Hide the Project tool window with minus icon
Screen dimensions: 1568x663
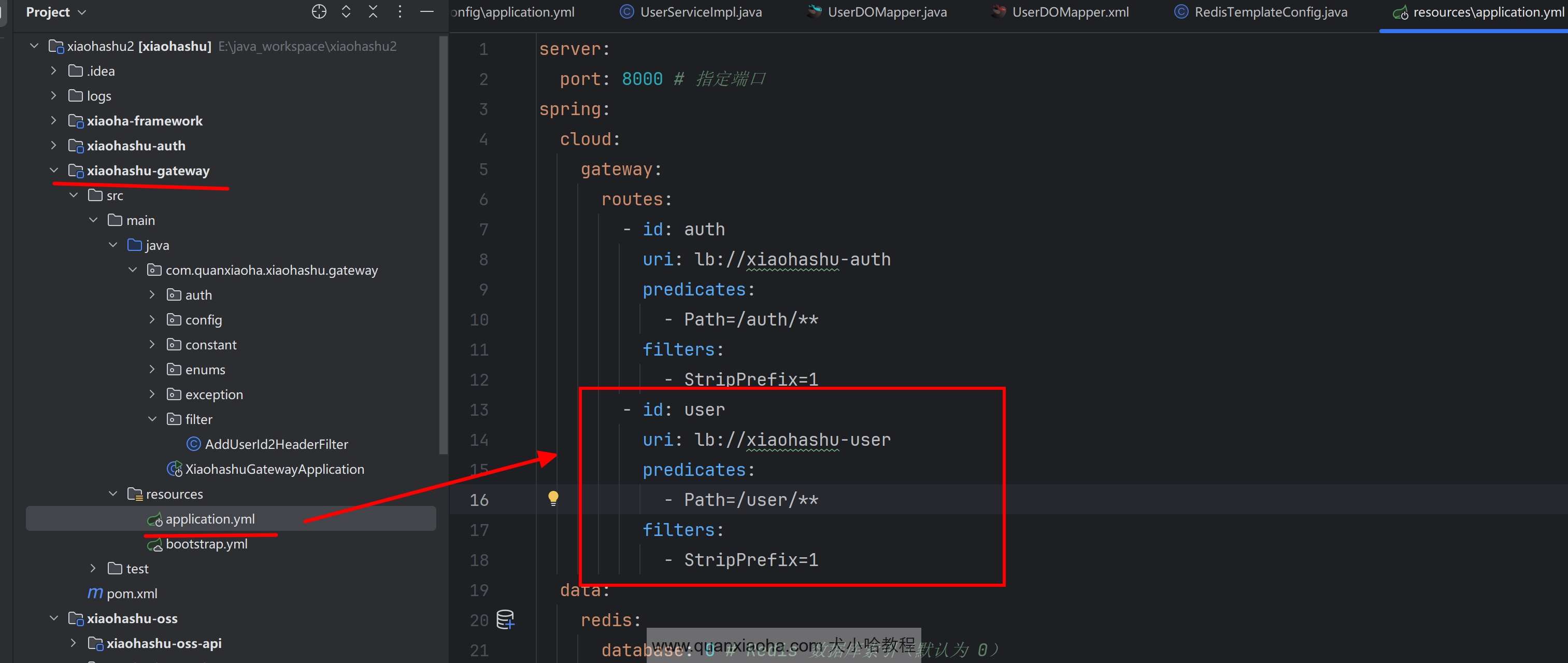(427, 11)
